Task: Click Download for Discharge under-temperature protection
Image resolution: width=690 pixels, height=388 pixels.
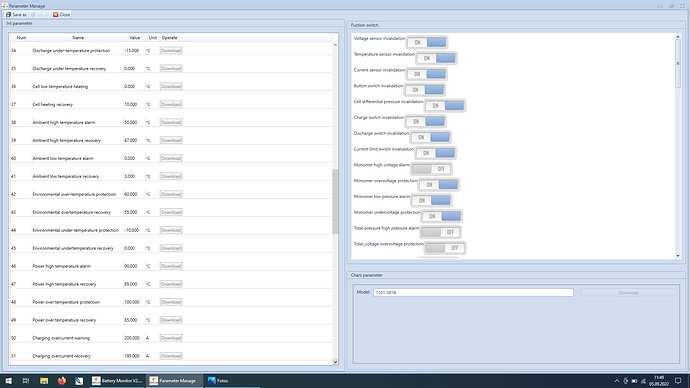Action: [171, 51]
